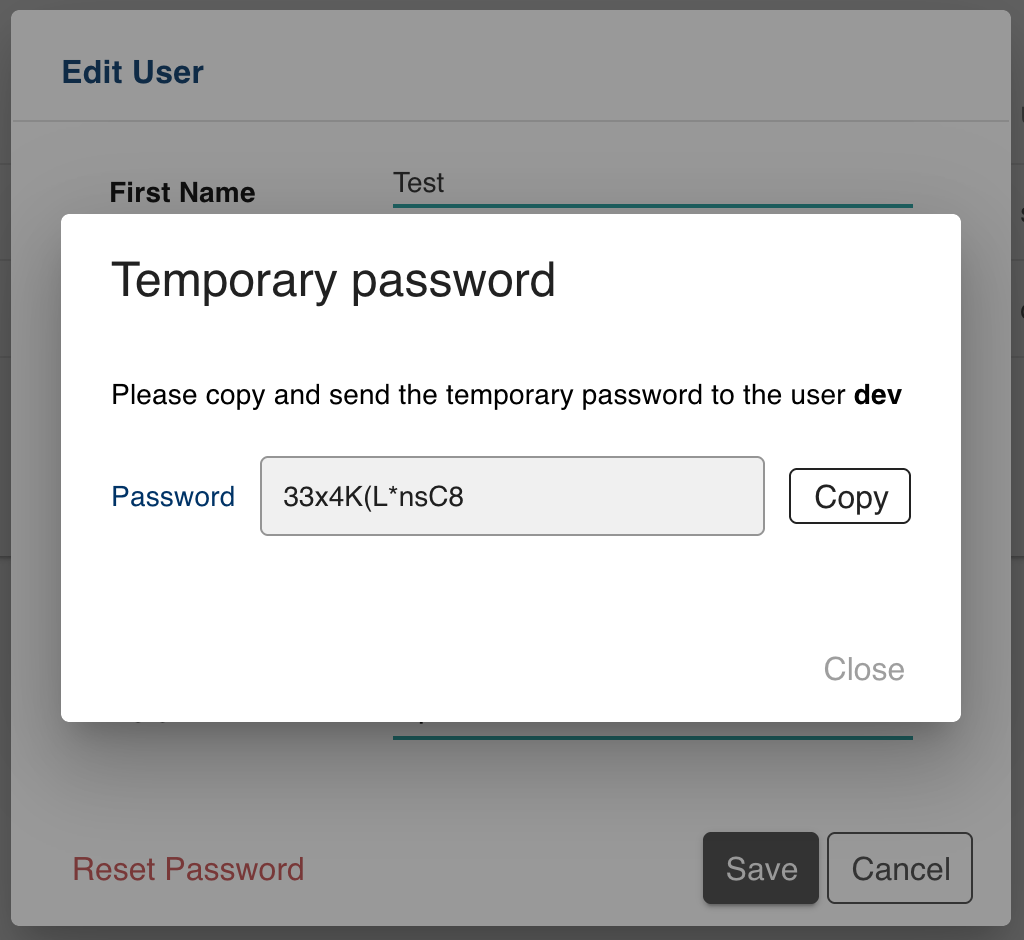Select the Close link on the dialog
Image resolution: width=1024 pixels, height=940 pixels.
click(863, 669)
